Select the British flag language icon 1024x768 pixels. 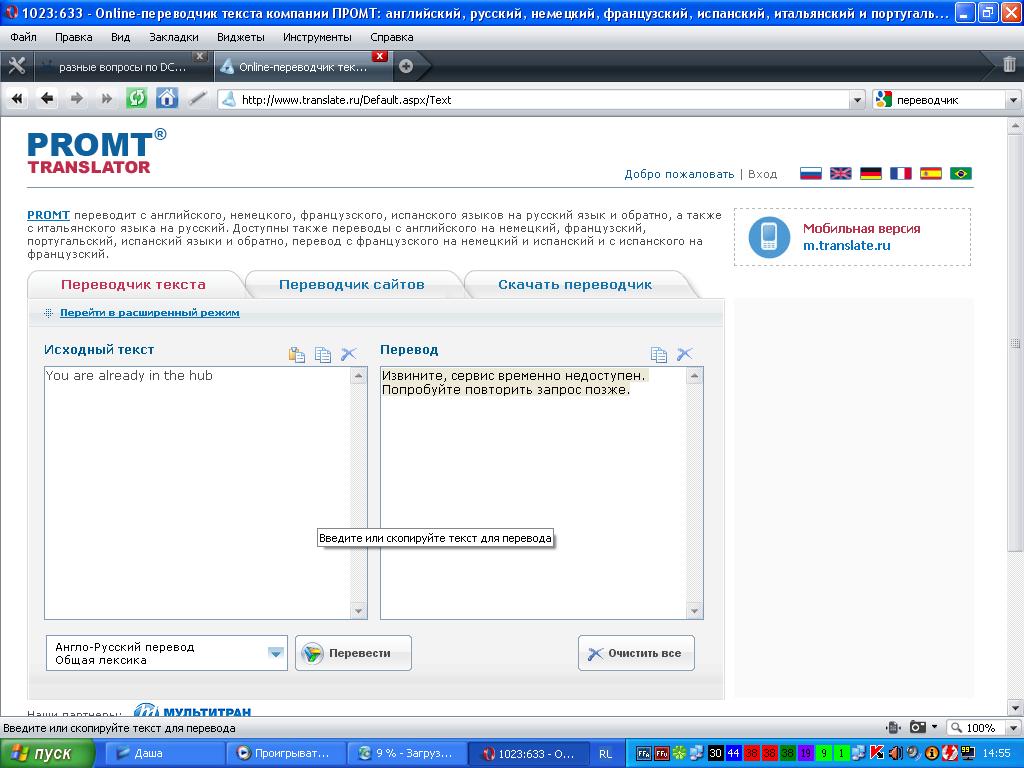point(841,173)
